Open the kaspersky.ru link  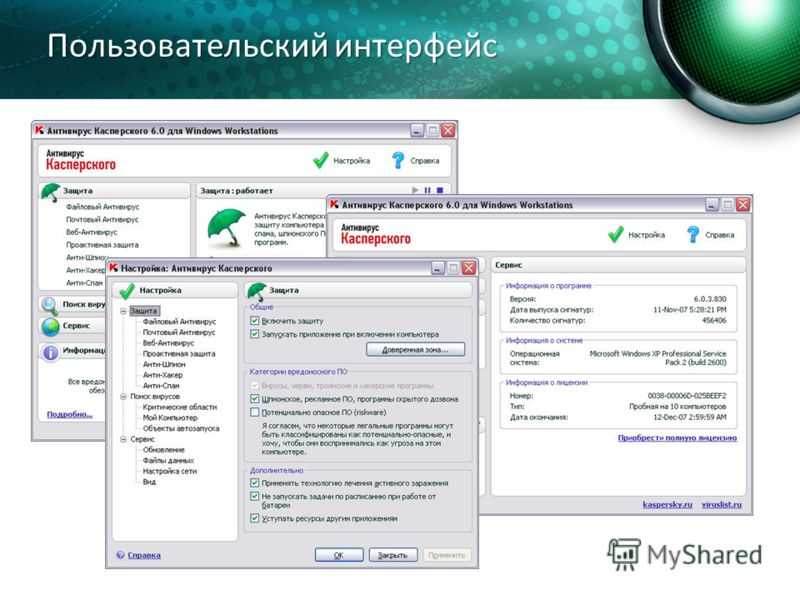tap(667, 504)
